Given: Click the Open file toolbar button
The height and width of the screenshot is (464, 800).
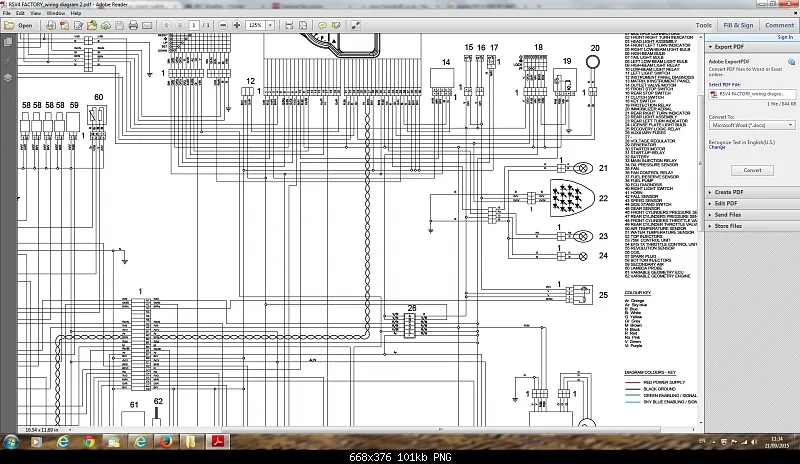Looking at the screenshot, I should (18, 25).
